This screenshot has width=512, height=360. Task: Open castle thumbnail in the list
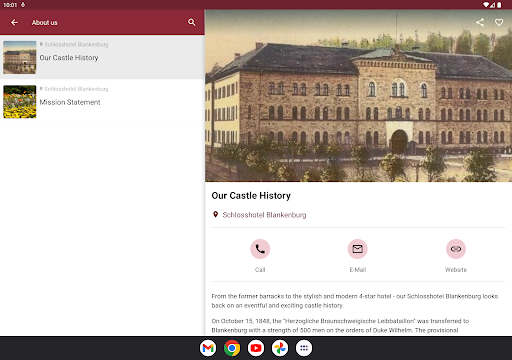(20, 57)
